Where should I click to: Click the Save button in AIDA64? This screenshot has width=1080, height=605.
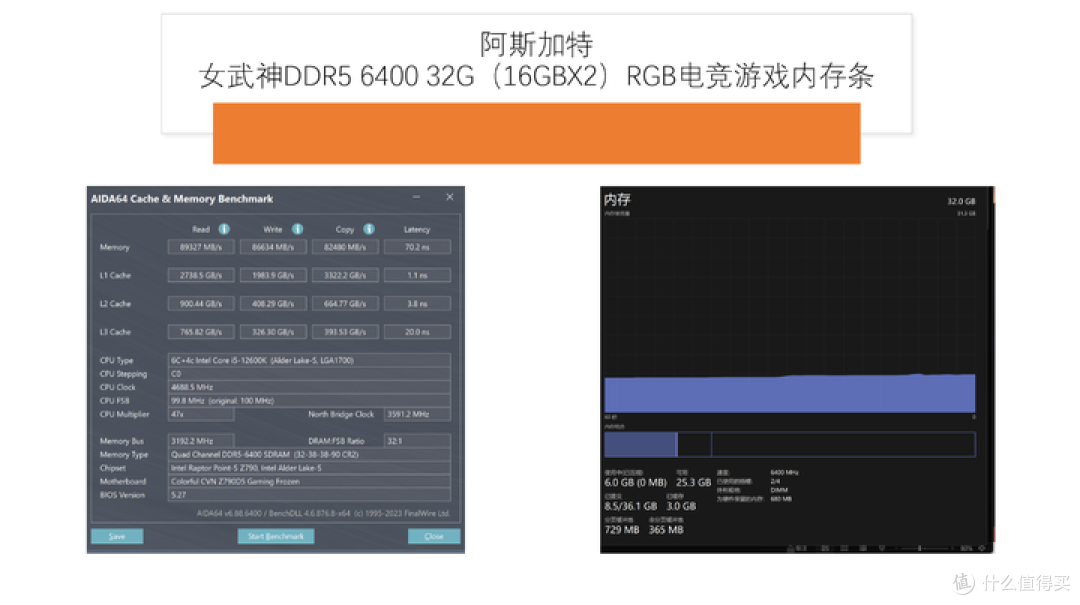coord(117,536)
